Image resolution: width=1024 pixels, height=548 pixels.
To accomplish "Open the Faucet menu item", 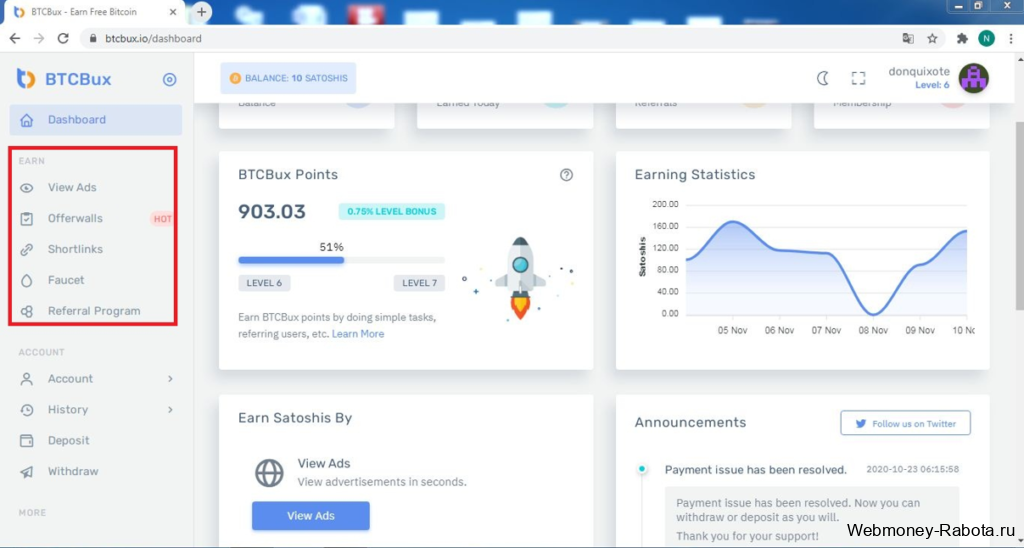I will (93, 280).
